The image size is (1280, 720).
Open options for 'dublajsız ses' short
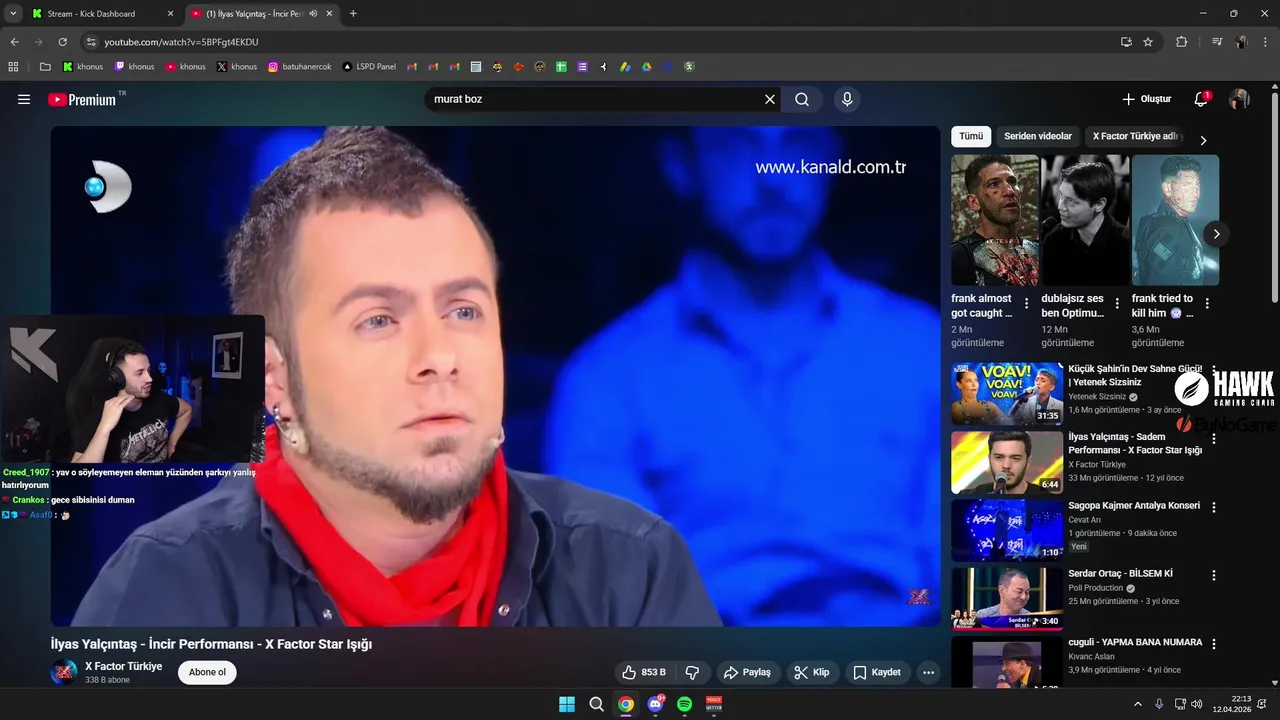click(x=1117, y=303)
